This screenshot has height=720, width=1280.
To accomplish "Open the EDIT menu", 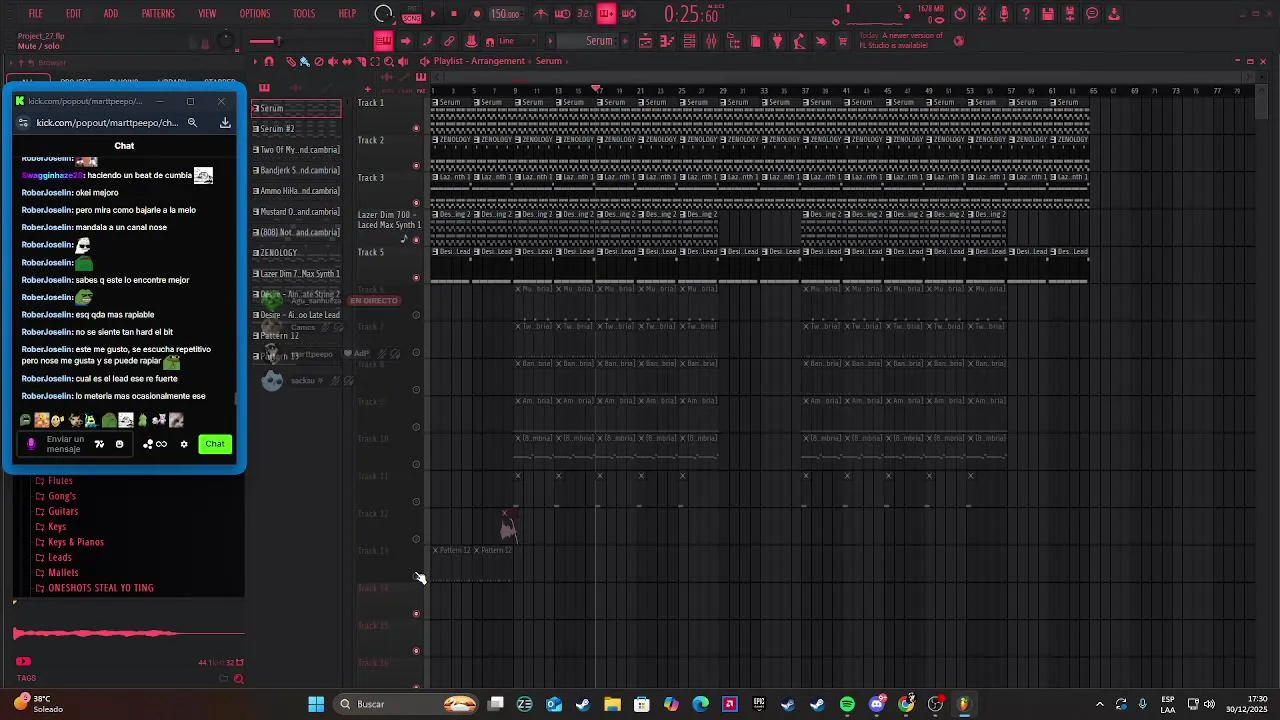I will tap(73, 14).
